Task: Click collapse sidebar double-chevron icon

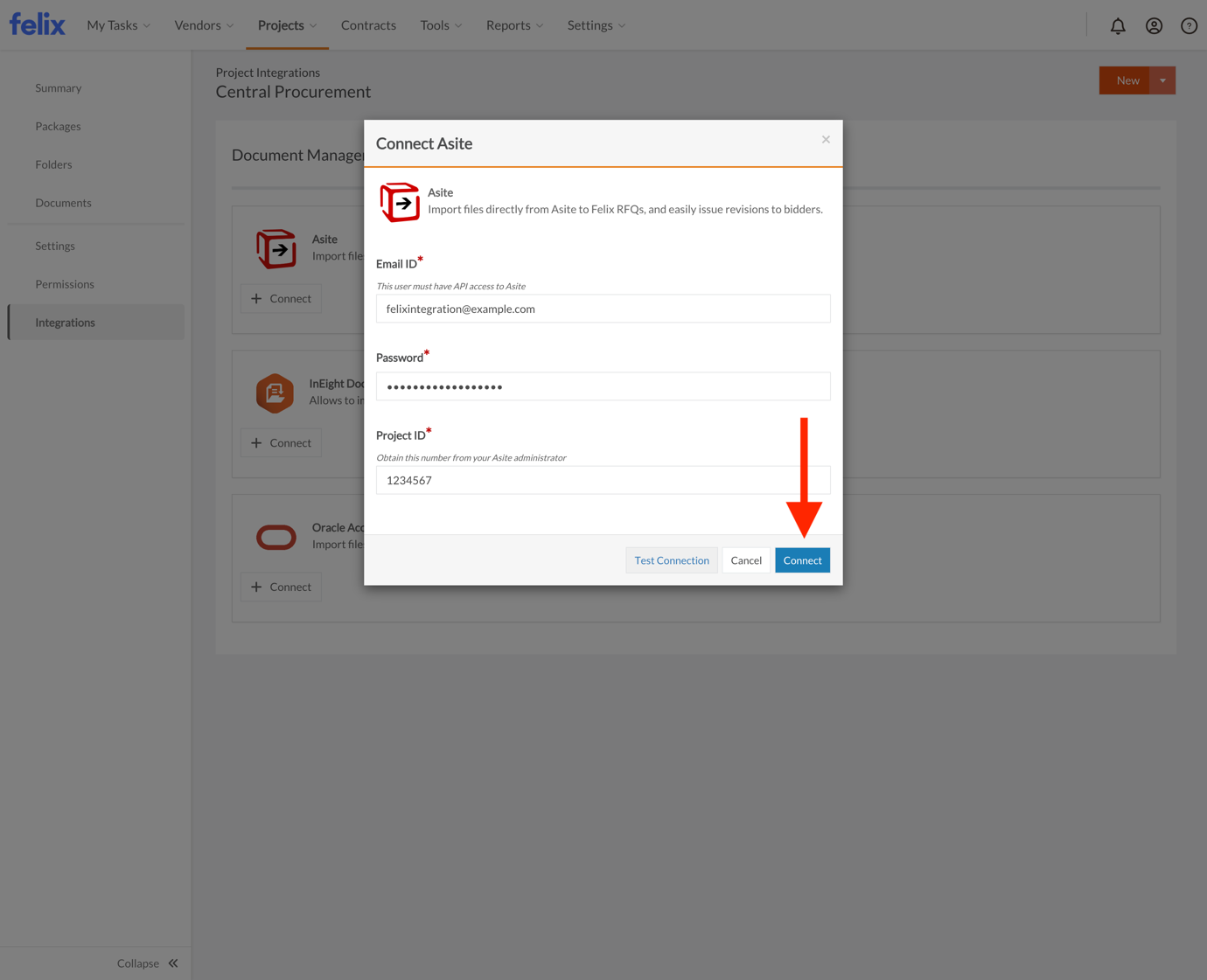Action: point(173,963)
